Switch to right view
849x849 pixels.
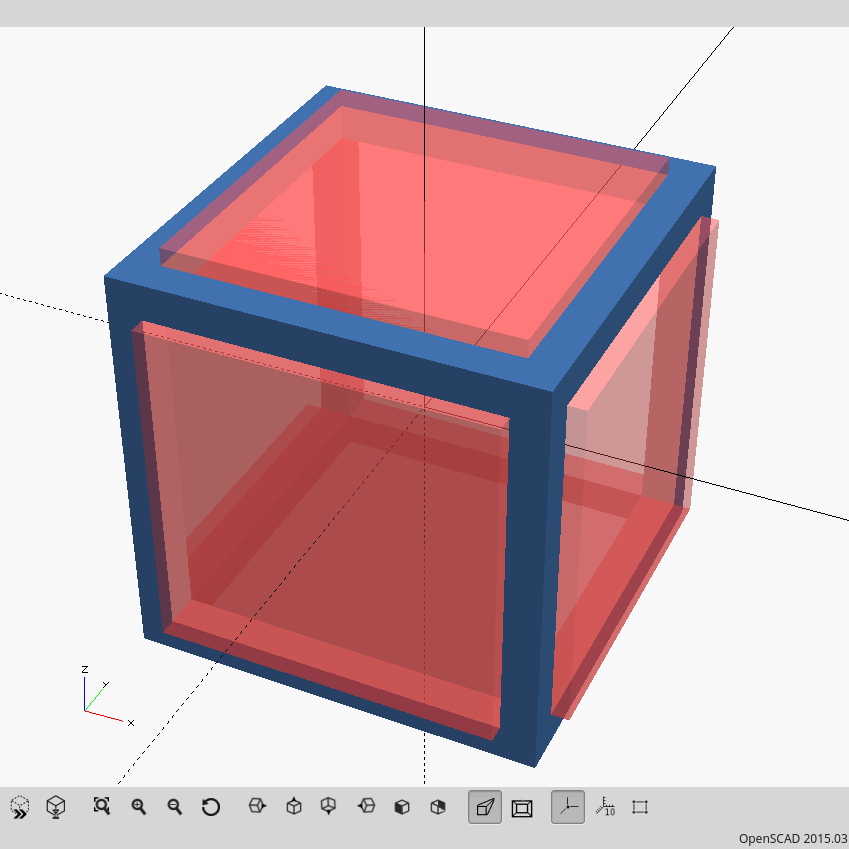[259, 807]
